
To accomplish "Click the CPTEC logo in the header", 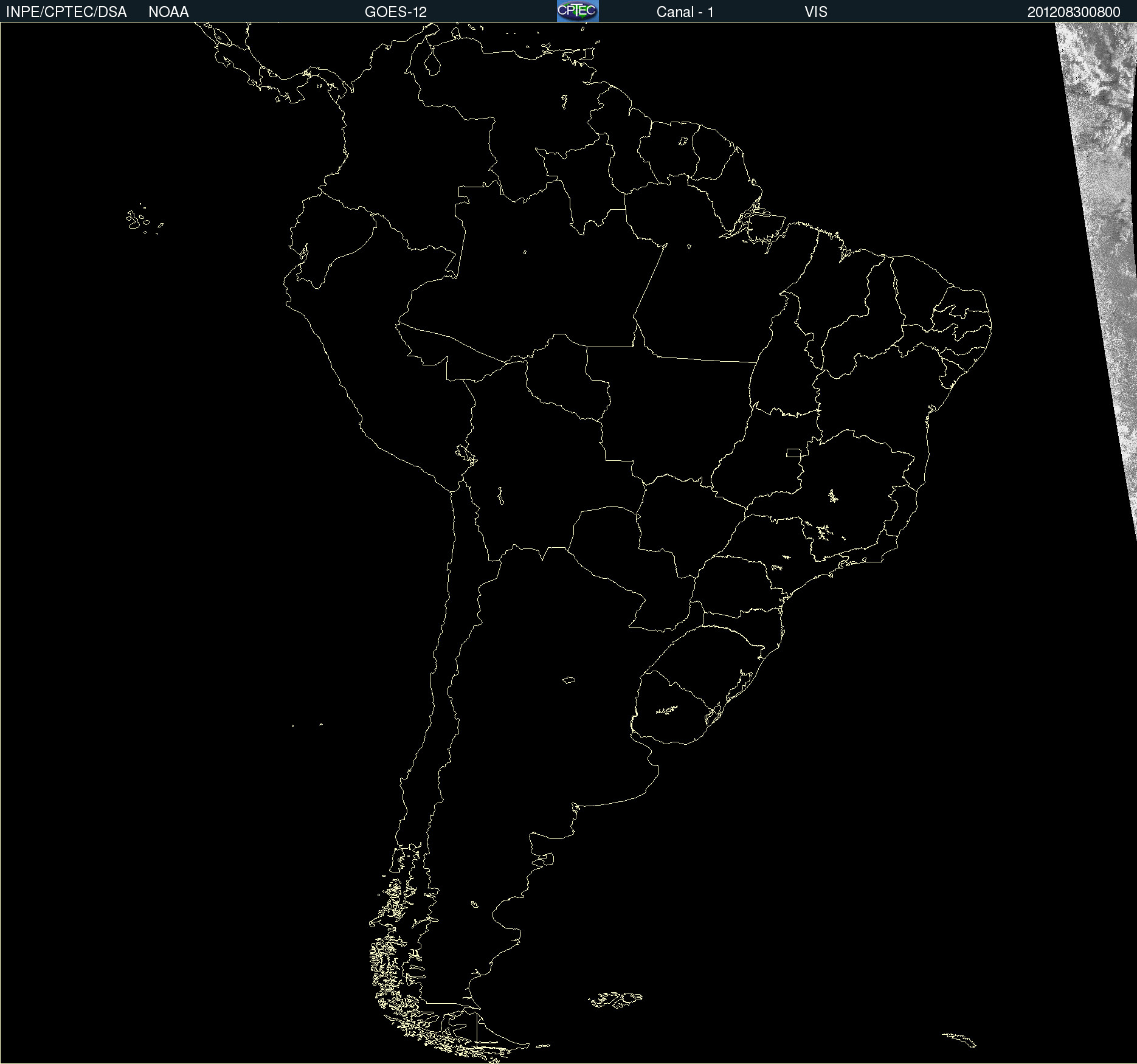I will point(578,11).
